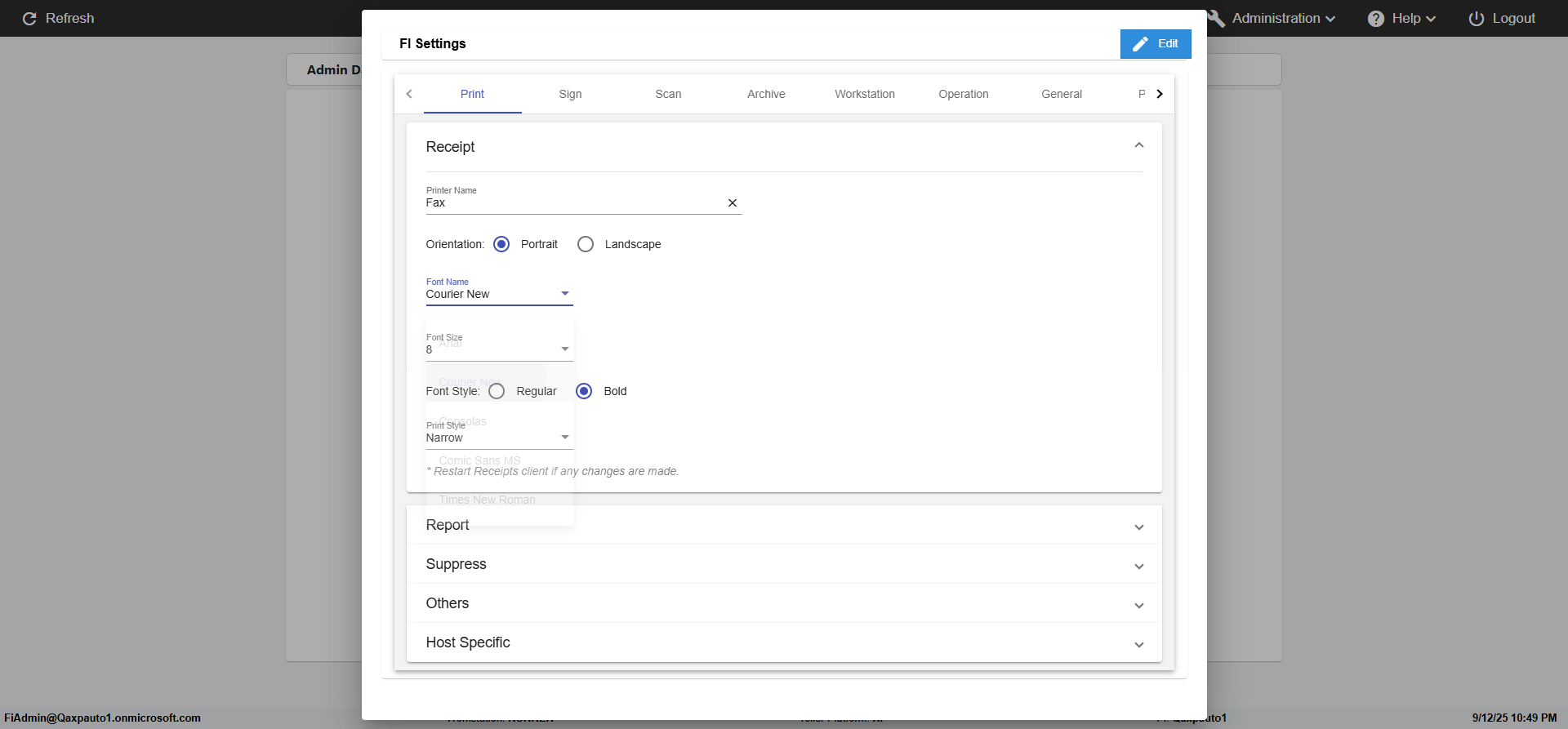
Task: Open the Workstation tab
Action: (x=864, y=94)
